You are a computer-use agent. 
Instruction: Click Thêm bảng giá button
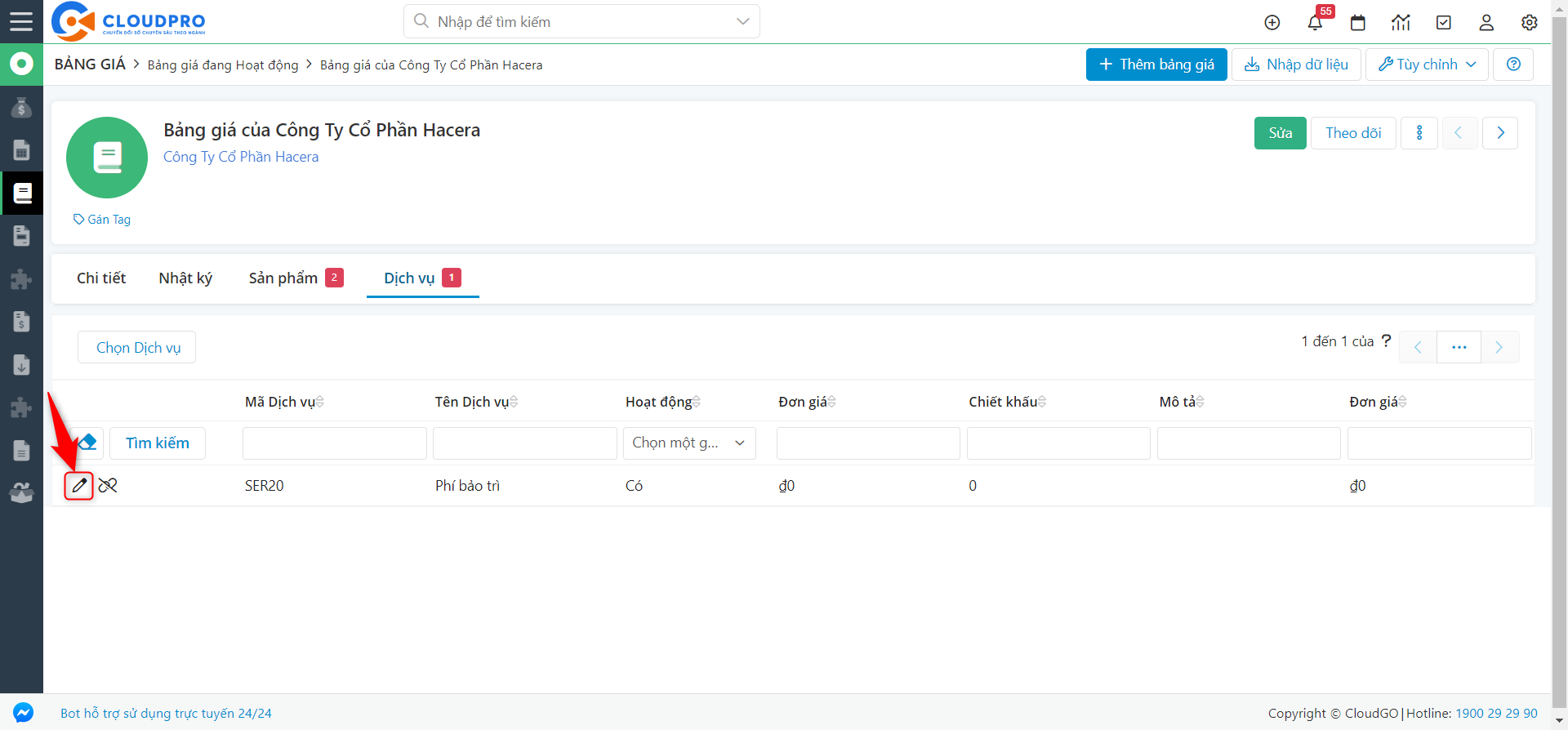pos(1156,65)
